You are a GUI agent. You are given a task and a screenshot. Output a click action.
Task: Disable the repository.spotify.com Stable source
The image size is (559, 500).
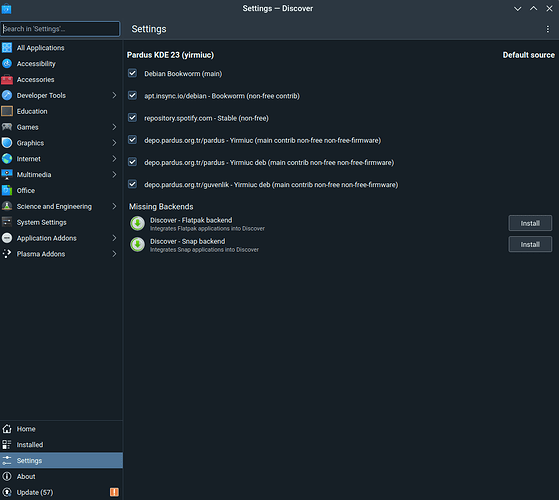(132, 118)
